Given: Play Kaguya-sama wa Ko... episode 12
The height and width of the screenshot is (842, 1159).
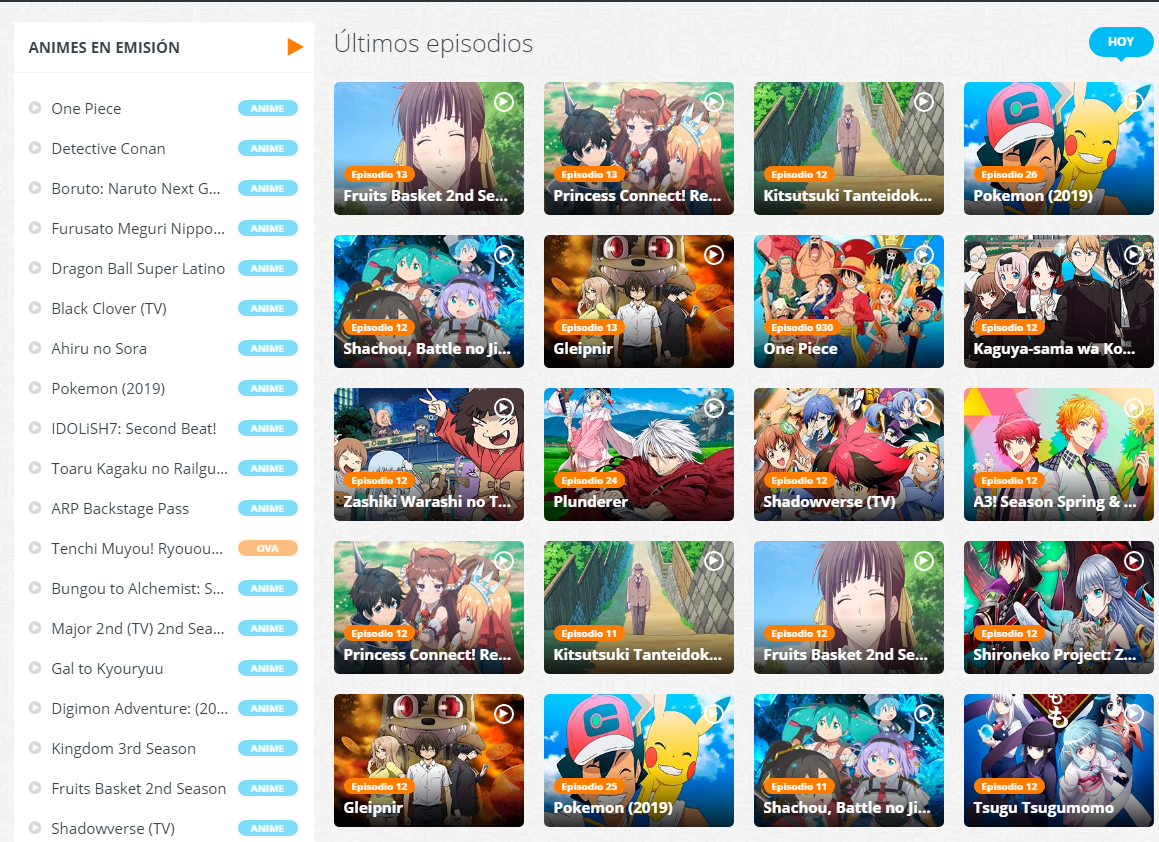Looking at the screenshot, I should pos(1058,301).
